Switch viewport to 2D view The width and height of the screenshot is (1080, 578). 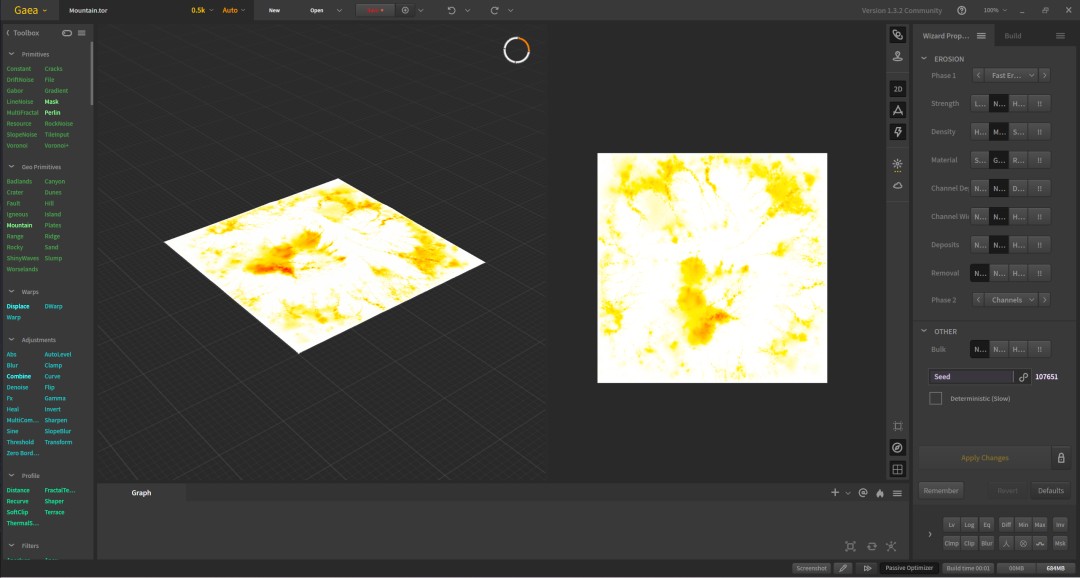coord(897,89)
